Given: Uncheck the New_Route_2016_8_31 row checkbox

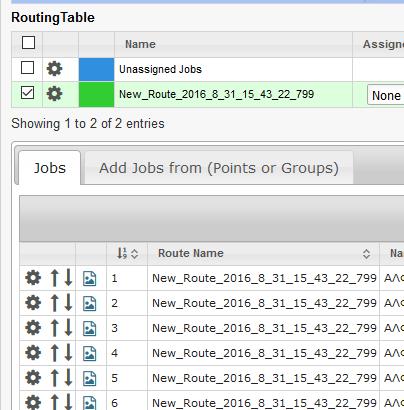Looking at the screenshot, I should pyautogui.click(x=27, y=92).
